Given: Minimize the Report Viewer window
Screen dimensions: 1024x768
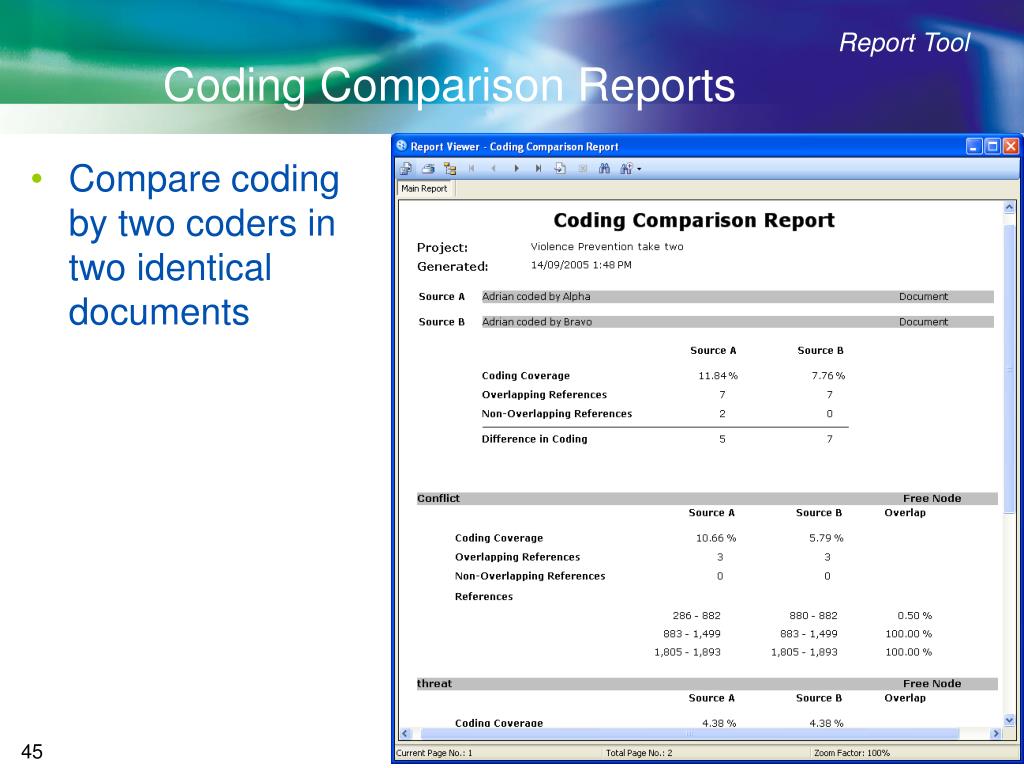Looking at the screenshot, I should [974, 146].
